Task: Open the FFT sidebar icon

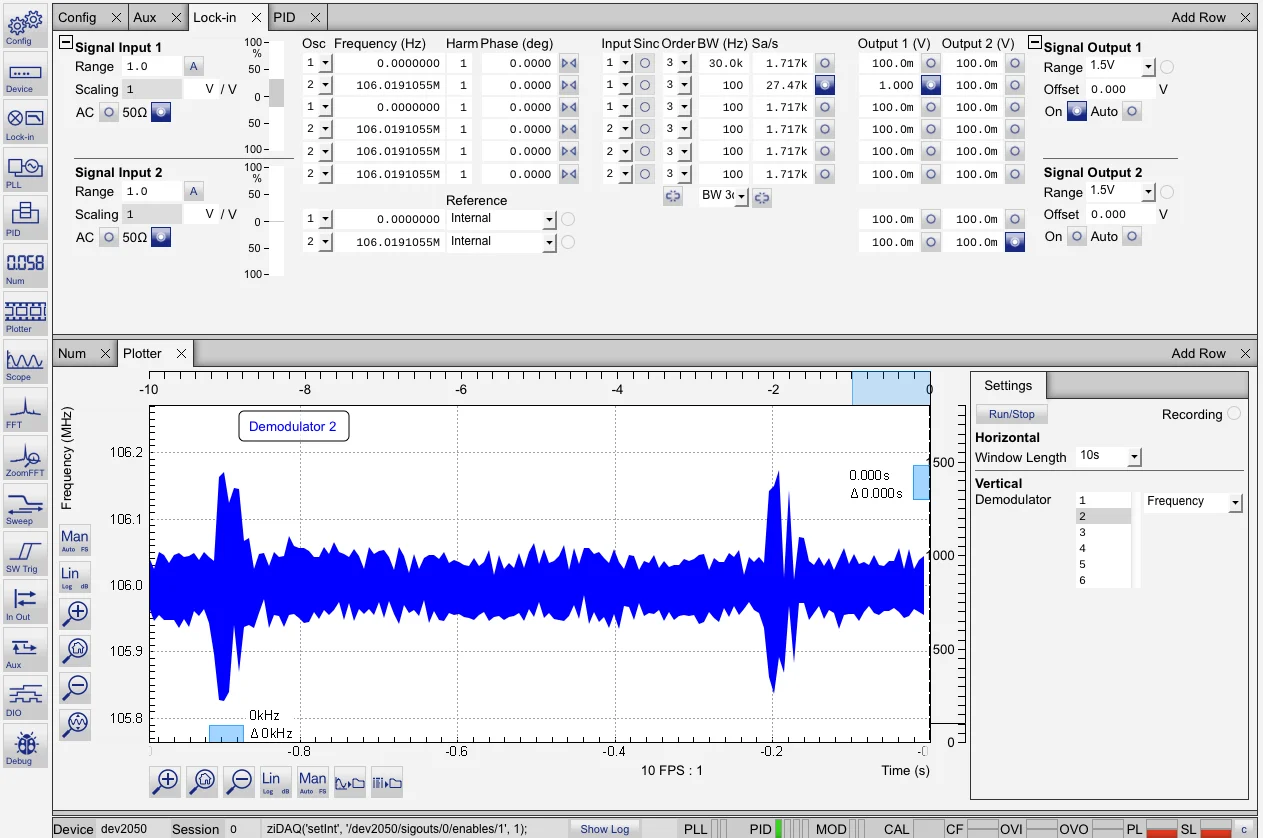Action: pyautogui.click(x=24, y=411)
